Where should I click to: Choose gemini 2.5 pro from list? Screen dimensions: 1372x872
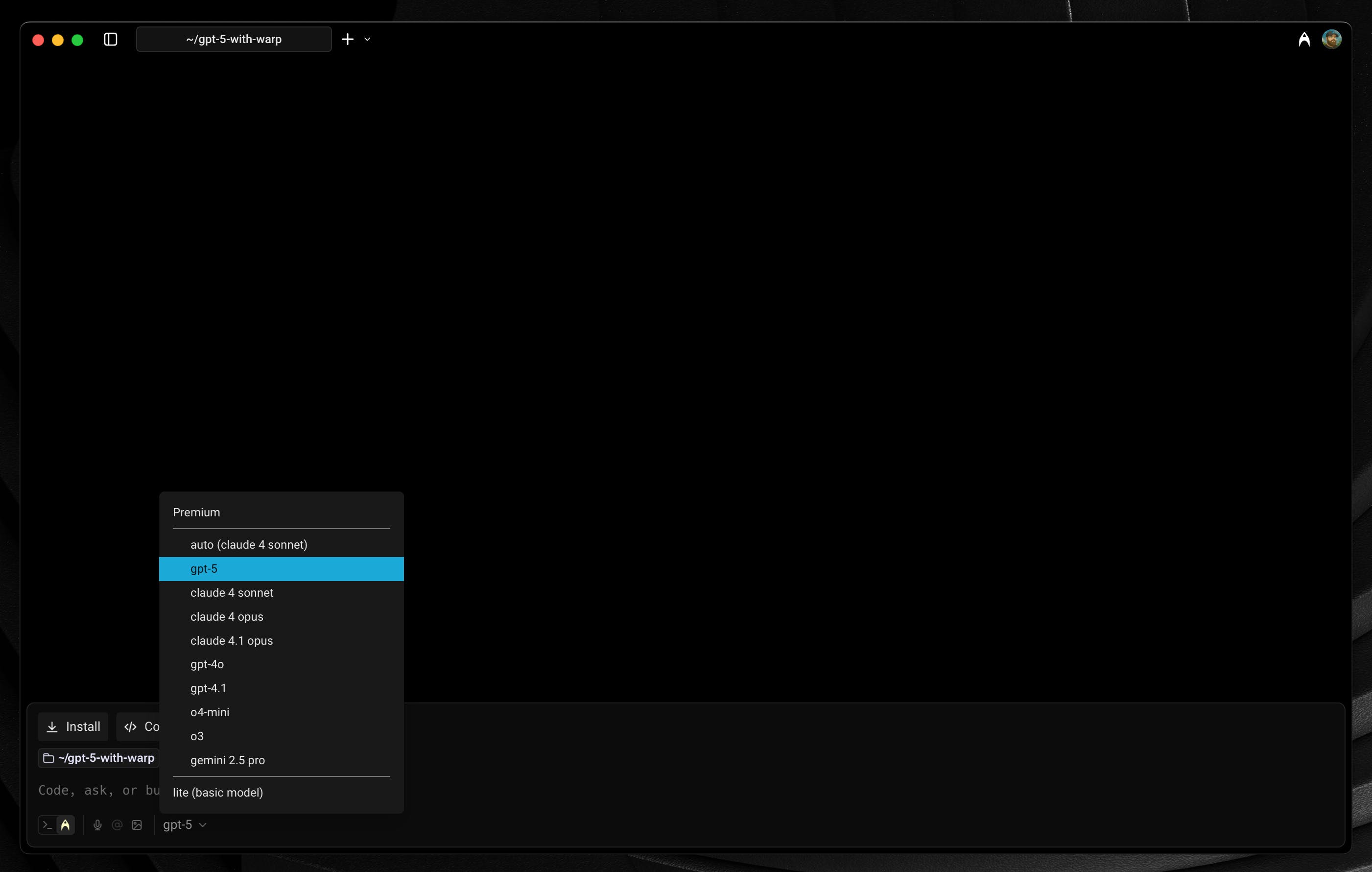(x=227, y=760)
